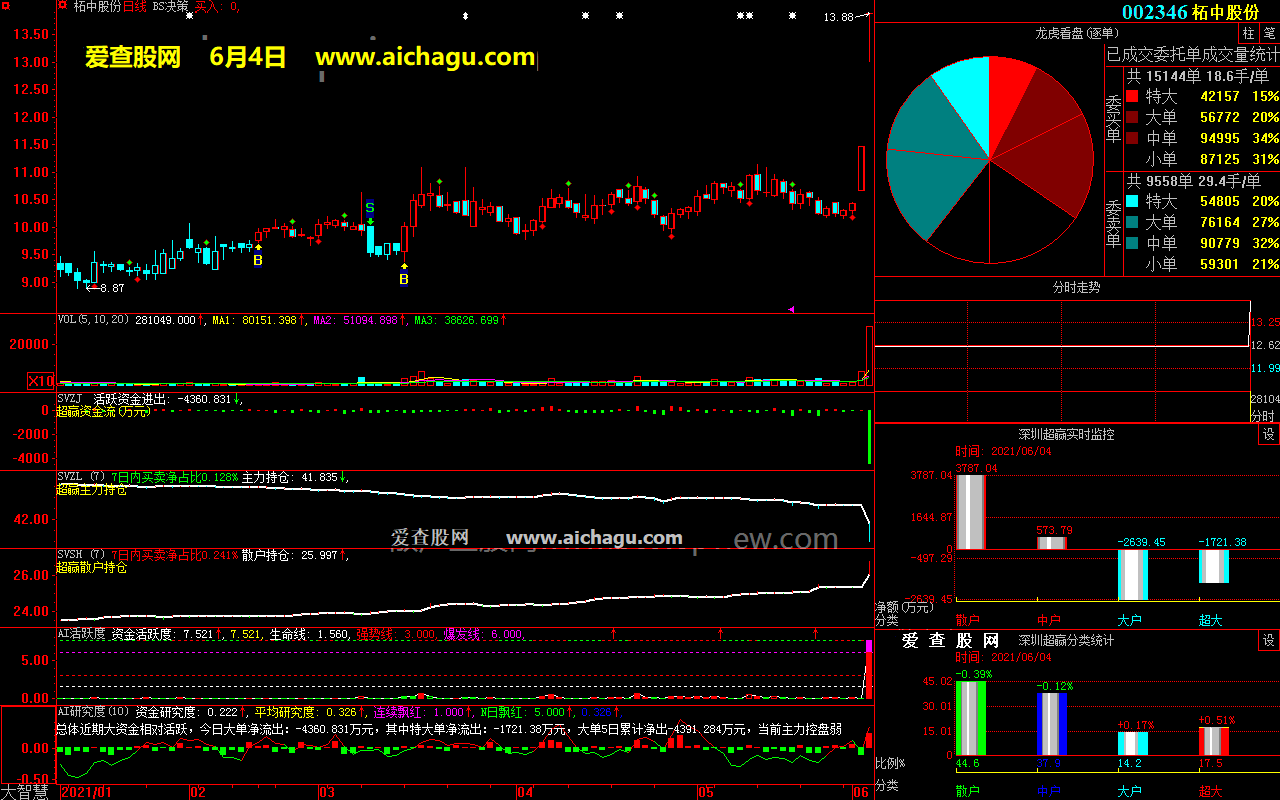
Task: Click the large green SVZJ outflow bar
Action: point(870,436)
